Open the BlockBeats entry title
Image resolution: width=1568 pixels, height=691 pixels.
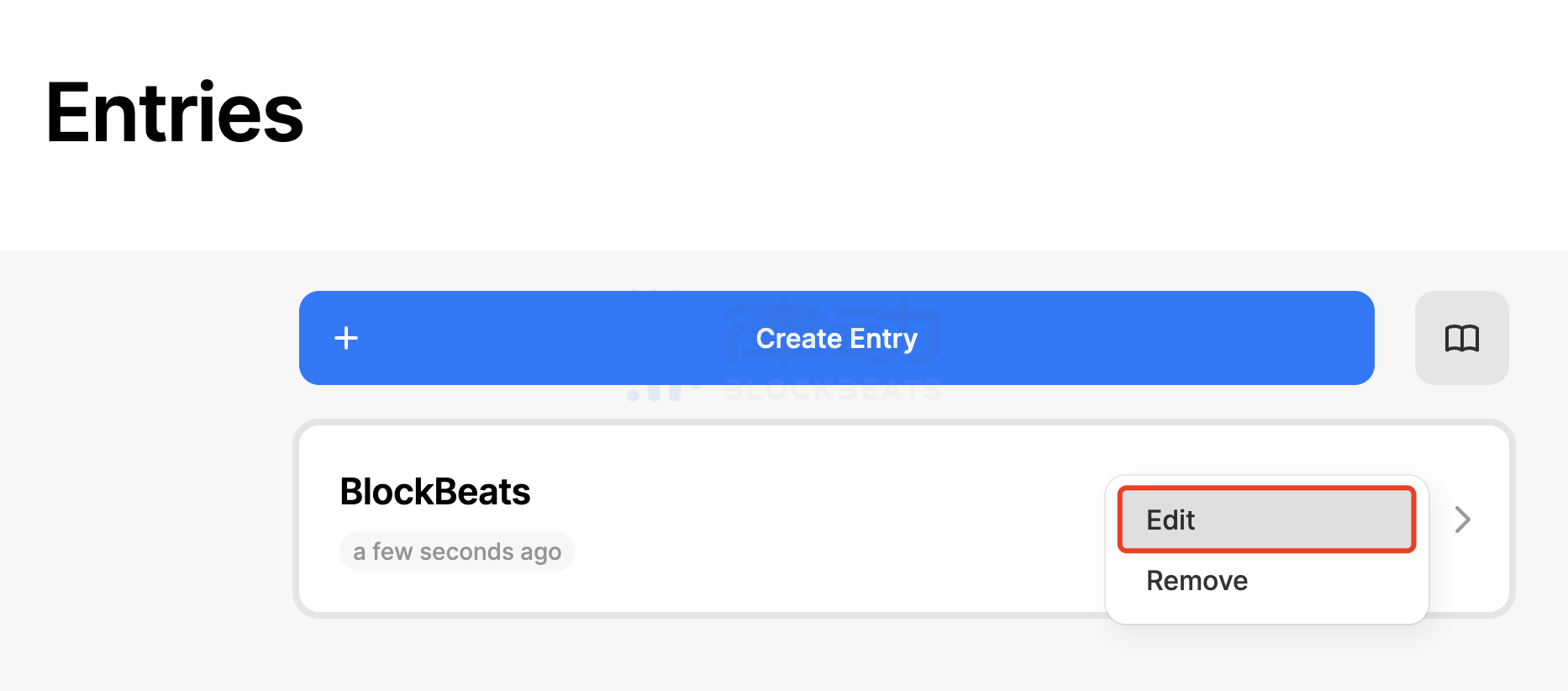[434, 492]
